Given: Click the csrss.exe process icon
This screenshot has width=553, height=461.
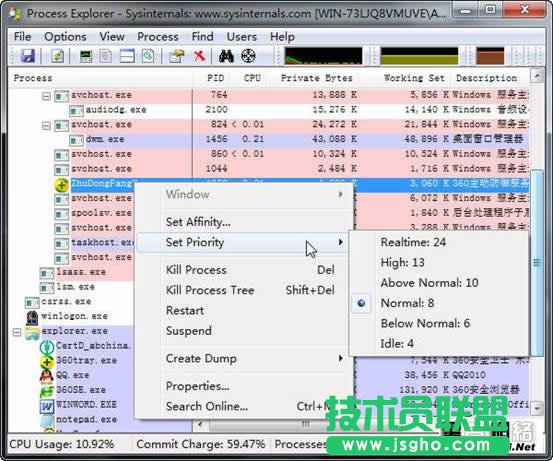Looking at the screenshot, I should 32,303.
